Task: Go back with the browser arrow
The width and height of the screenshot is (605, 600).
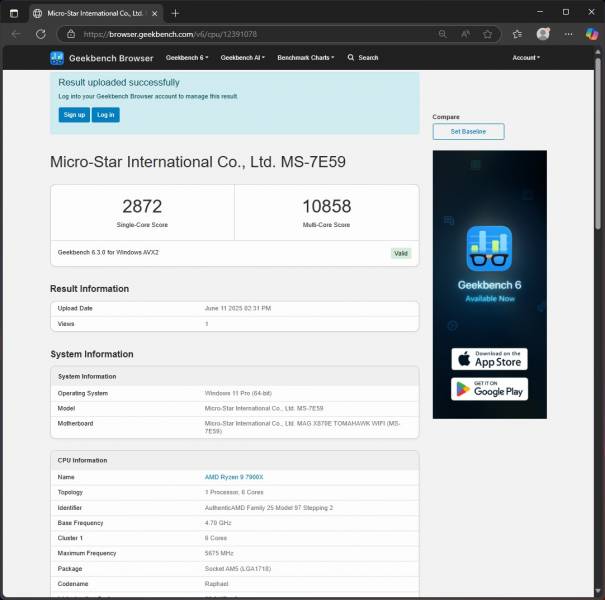Action: click(16, 34)
